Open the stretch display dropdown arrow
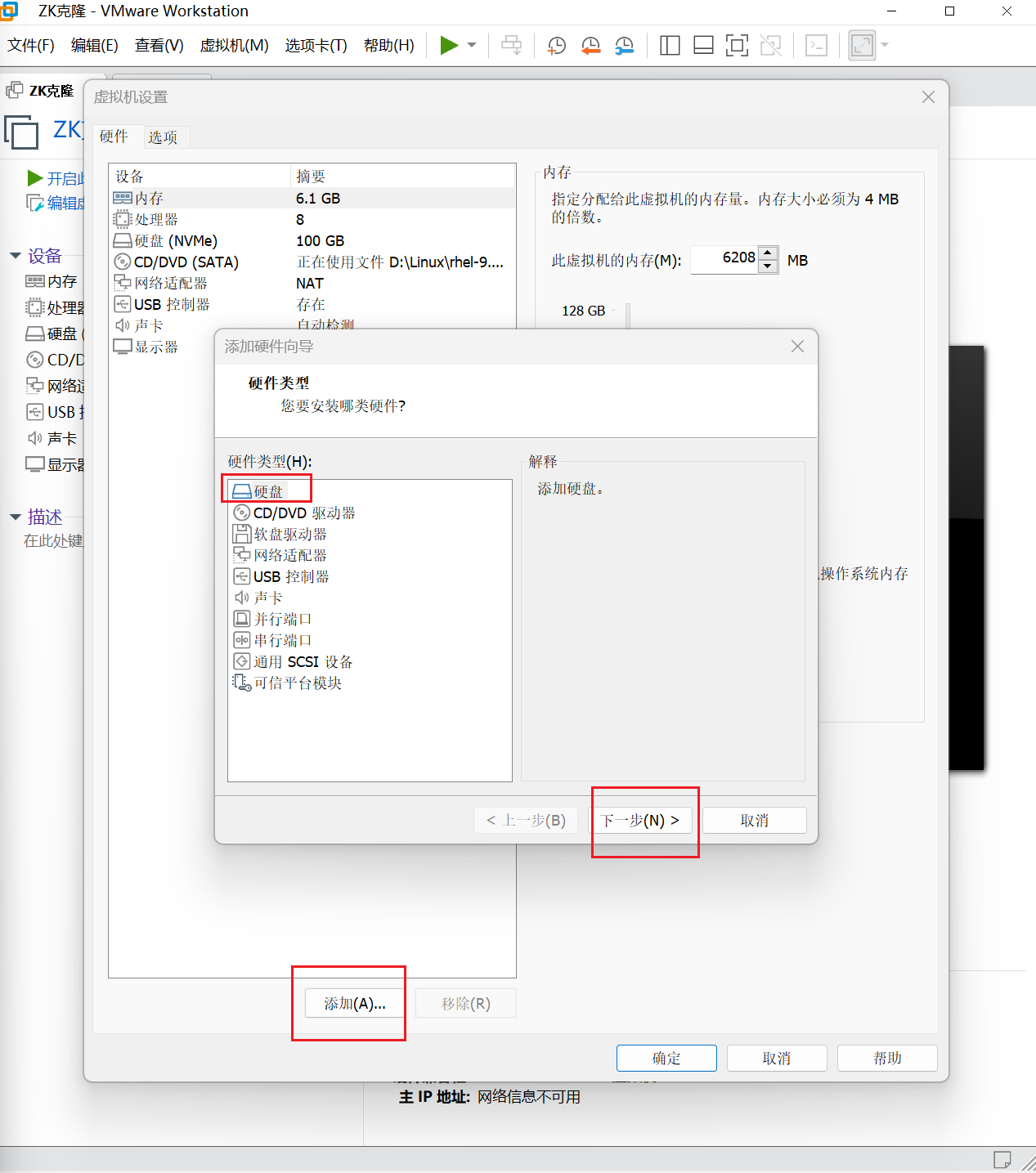This screenshot has width=1036, height=1173. click(x=885, y=45)
